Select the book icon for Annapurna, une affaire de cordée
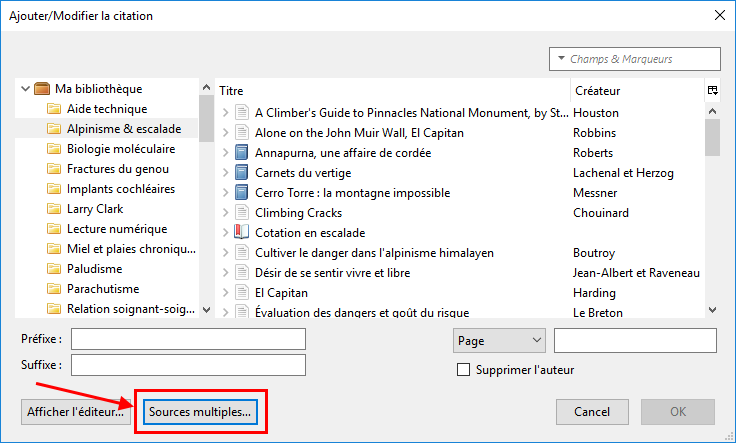 coord(241,153)
